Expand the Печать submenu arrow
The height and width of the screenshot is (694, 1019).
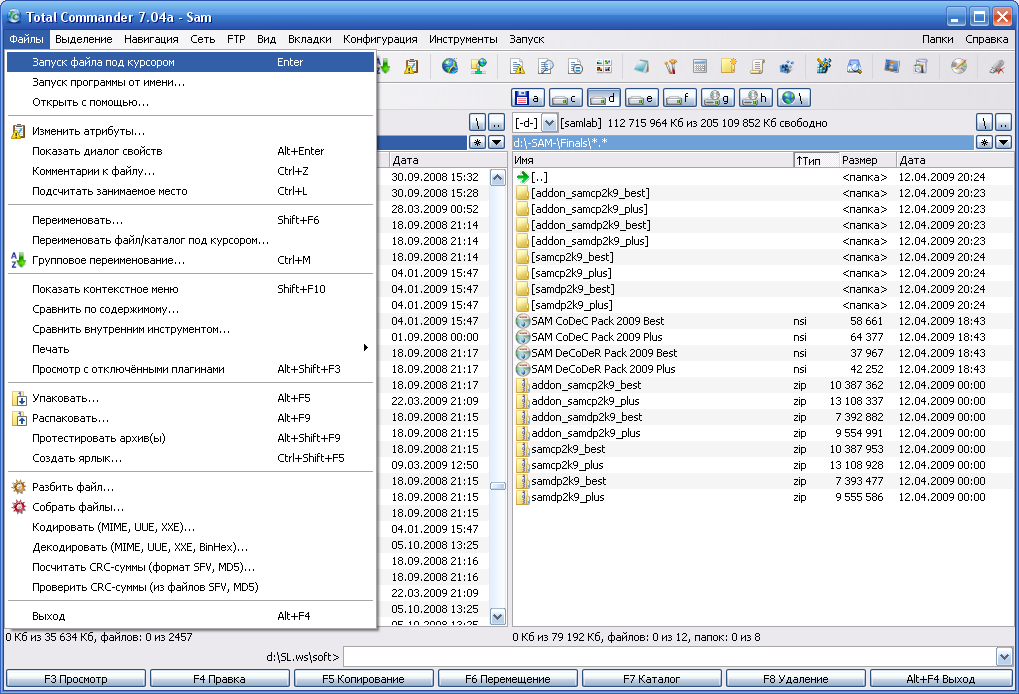pyautogui.click(x=366, y=348)
